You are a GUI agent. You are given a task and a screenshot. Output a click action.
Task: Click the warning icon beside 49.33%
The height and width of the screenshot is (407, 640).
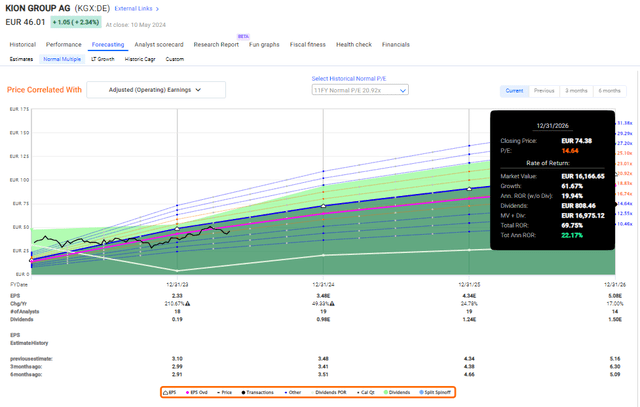tap(332, 304)
